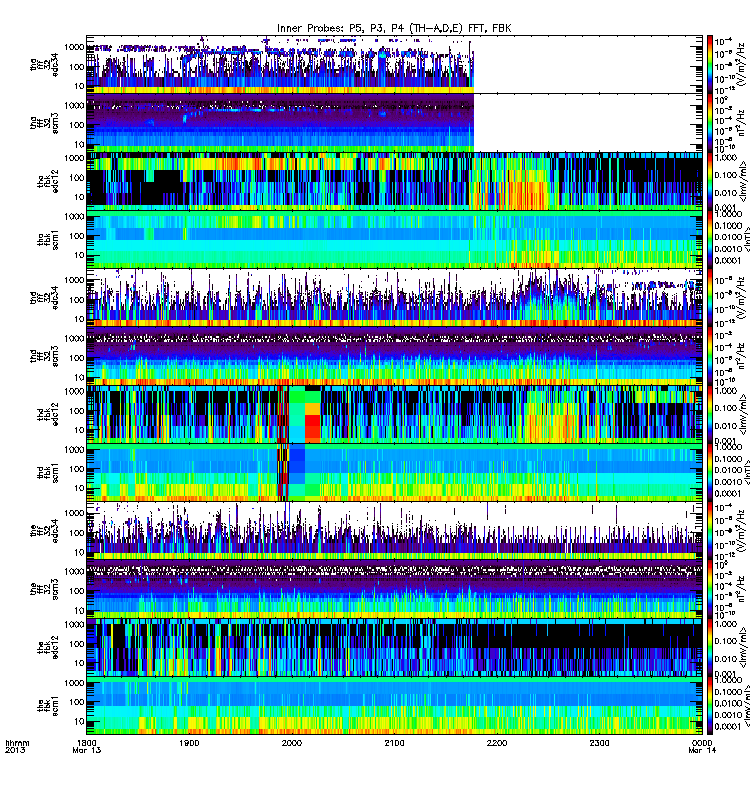
Task: Click the 'tha fff 32 edc34' panel label
Action: [x=44, y=65]
